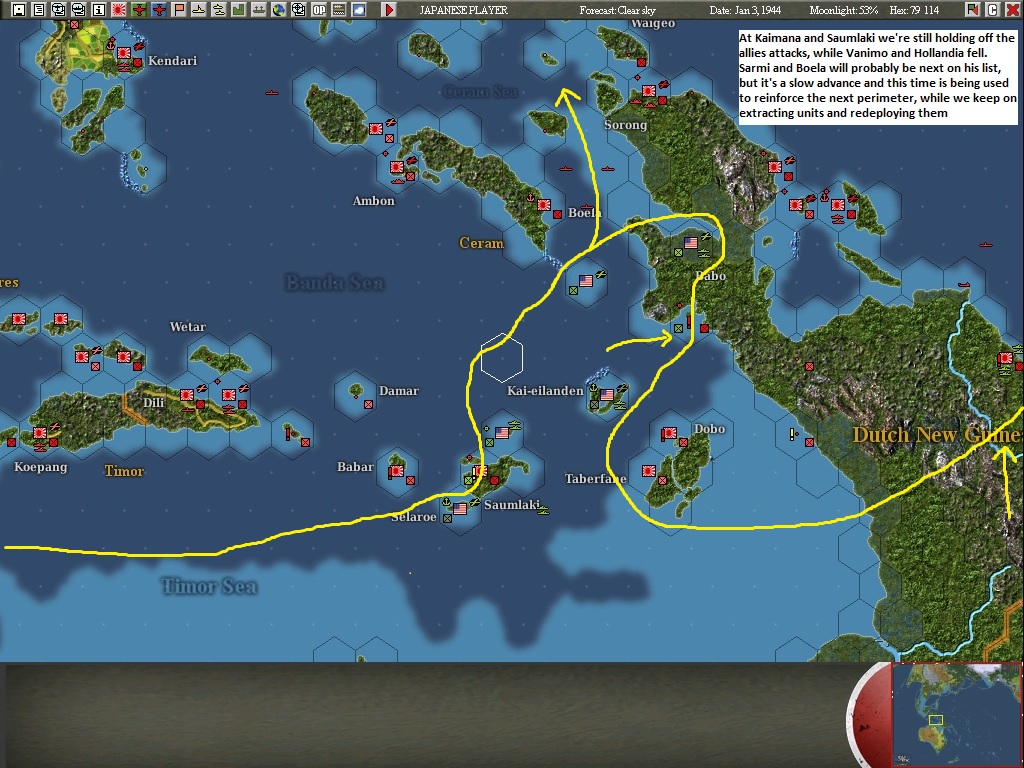
Task: Click the red arrow end turn button
Action: click(x=389, y=10)
